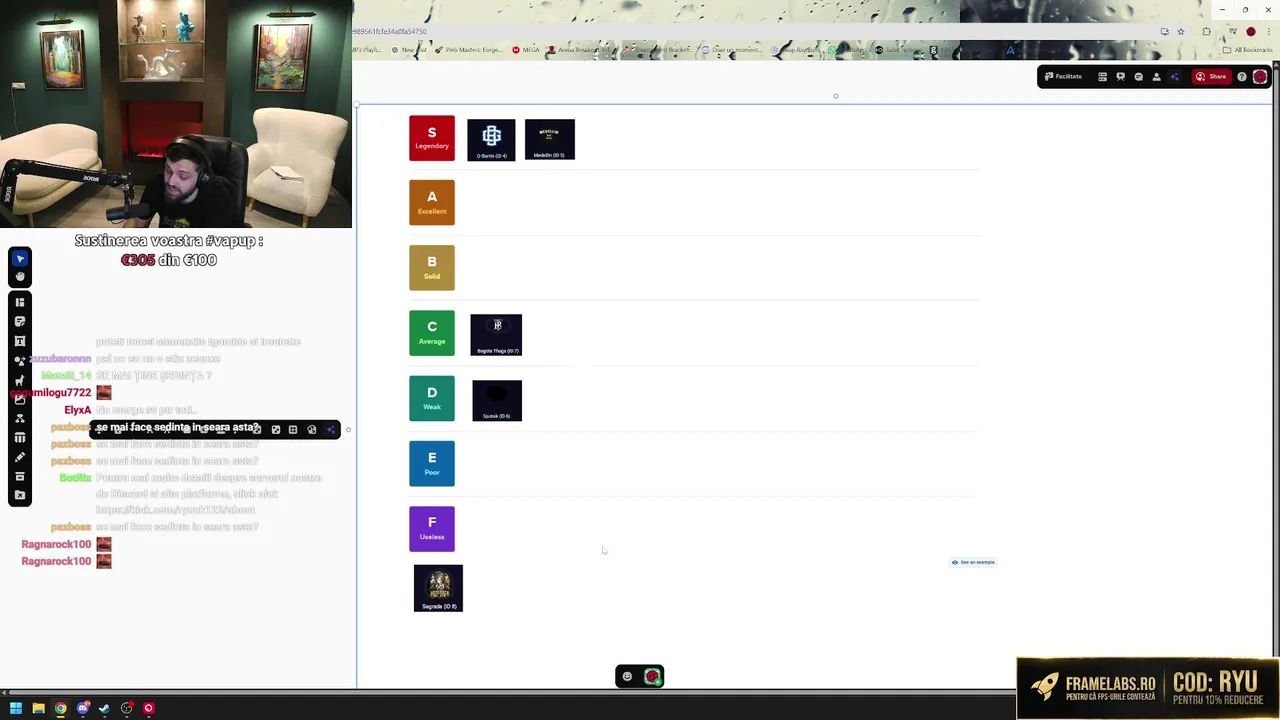Open the MEGA bookmark
This screenshot has width=1280, height=720.
click(526, 50)
